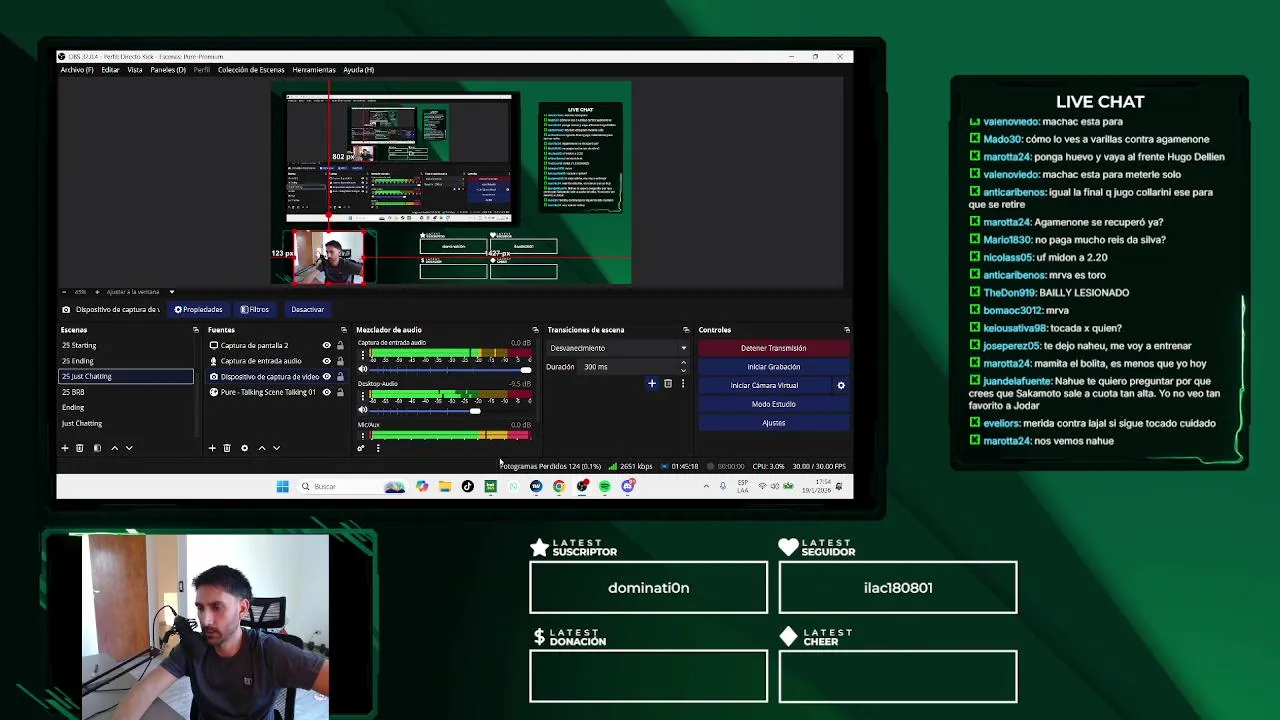This screenshot has width=1280, height=720.
Task: Undock the Escenas panel with its float icon
Action: point(195,330)
